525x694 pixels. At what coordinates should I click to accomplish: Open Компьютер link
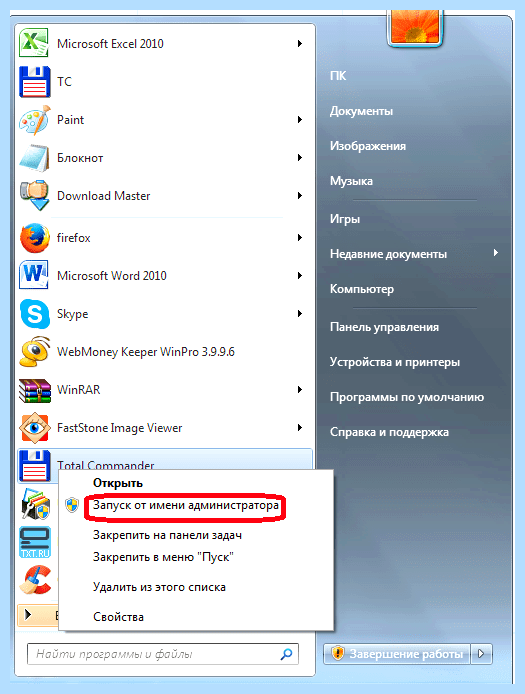tap(362, 289)
